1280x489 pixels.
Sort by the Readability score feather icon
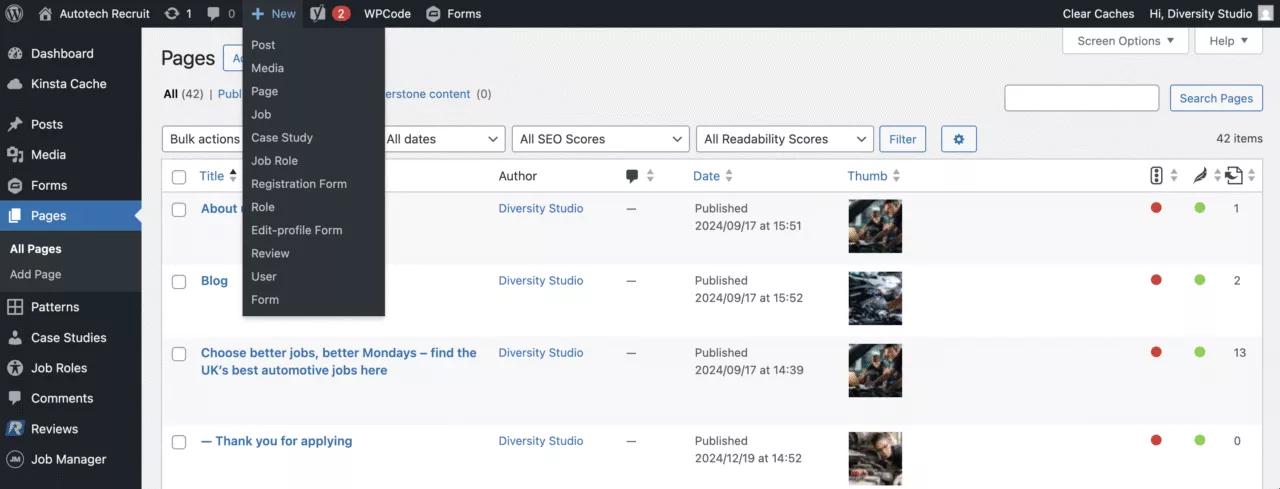(1199, 176)
